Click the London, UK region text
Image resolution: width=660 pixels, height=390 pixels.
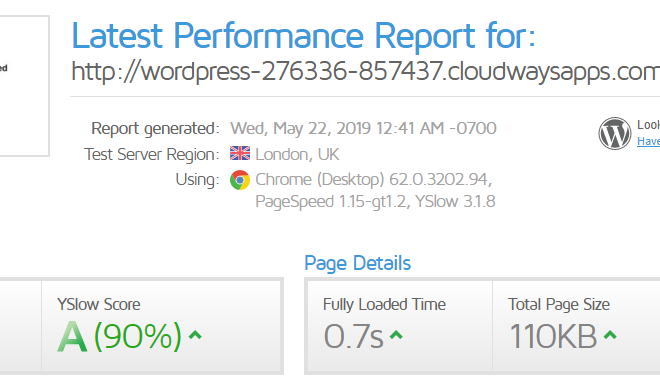pyautogui.click(x=297, y=154)
